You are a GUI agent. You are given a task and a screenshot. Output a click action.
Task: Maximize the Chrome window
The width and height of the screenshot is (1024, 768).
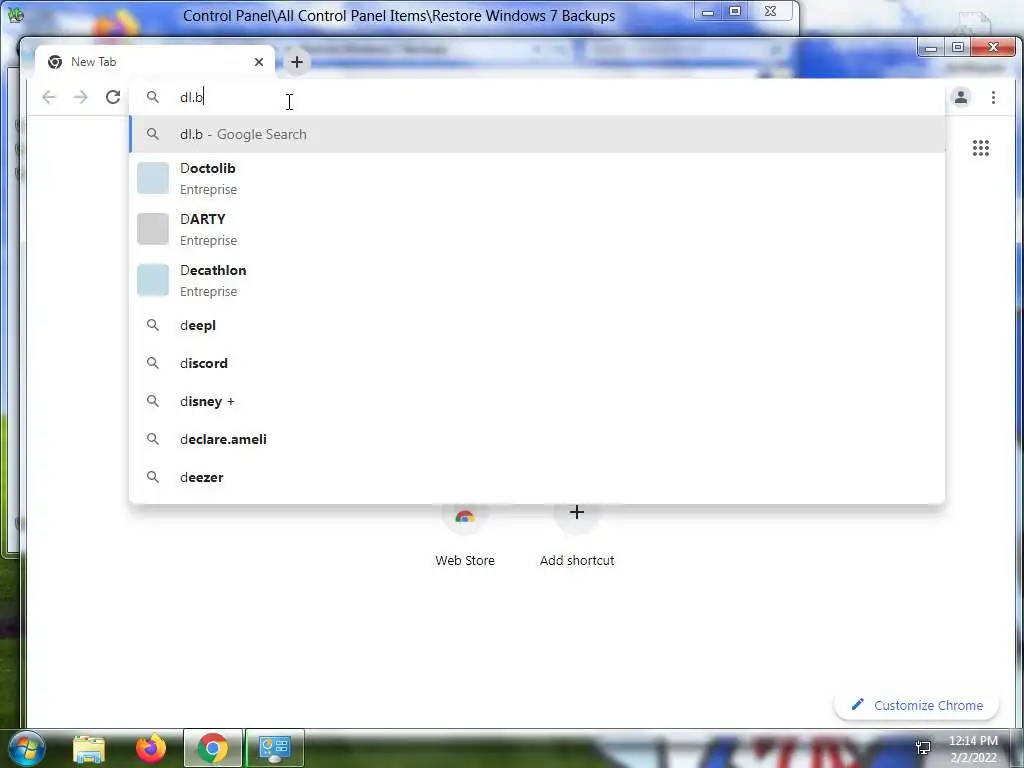point(957,47)
